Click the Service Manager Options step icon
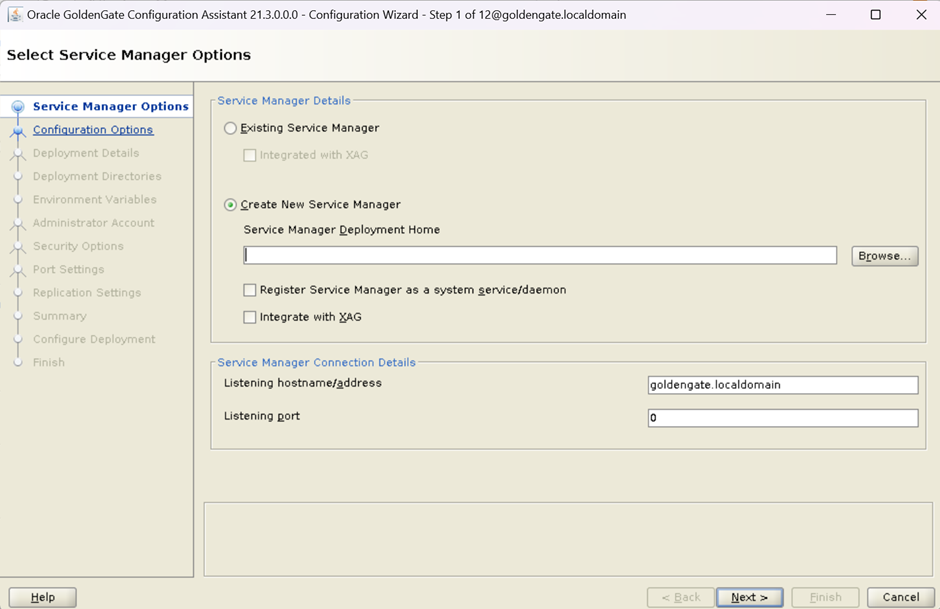 pos(18,107)
